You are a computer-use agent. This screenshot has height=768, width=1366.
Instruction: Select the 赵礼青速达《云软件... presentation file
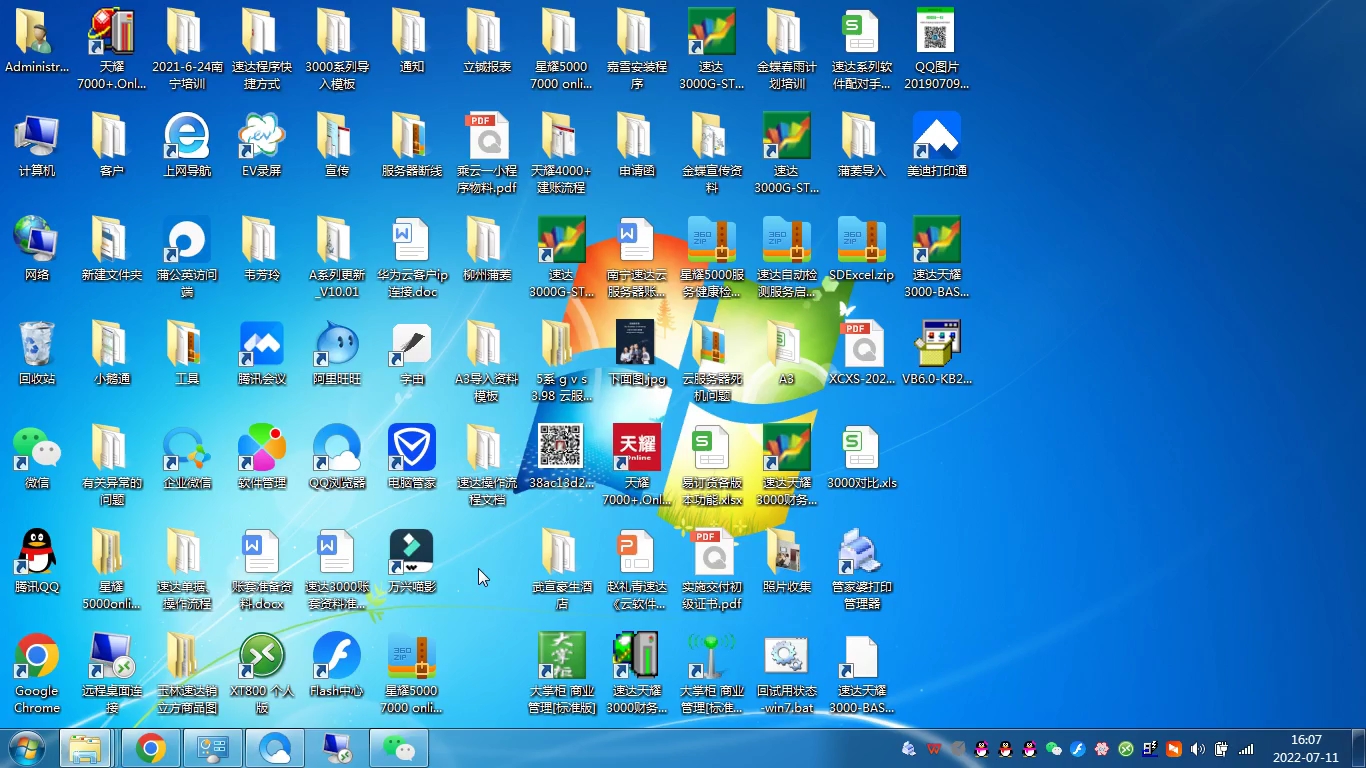tap(637, 569)
